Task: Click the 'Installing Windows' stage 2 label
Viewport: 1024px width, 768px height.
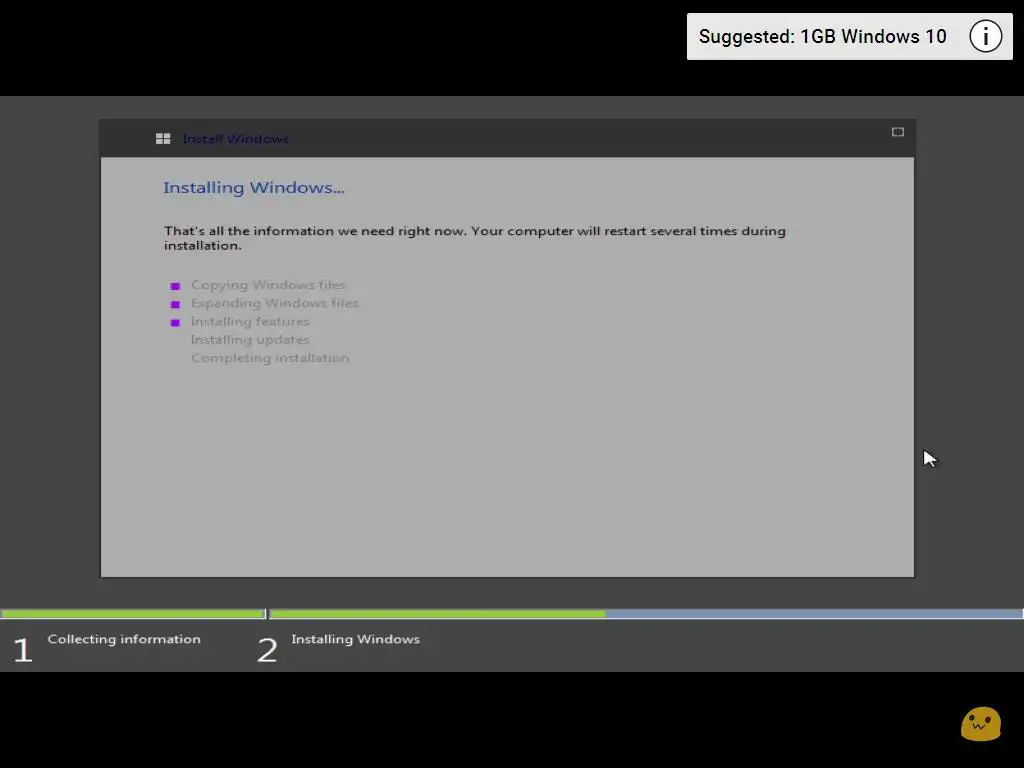Action: (x=355, y=639)
